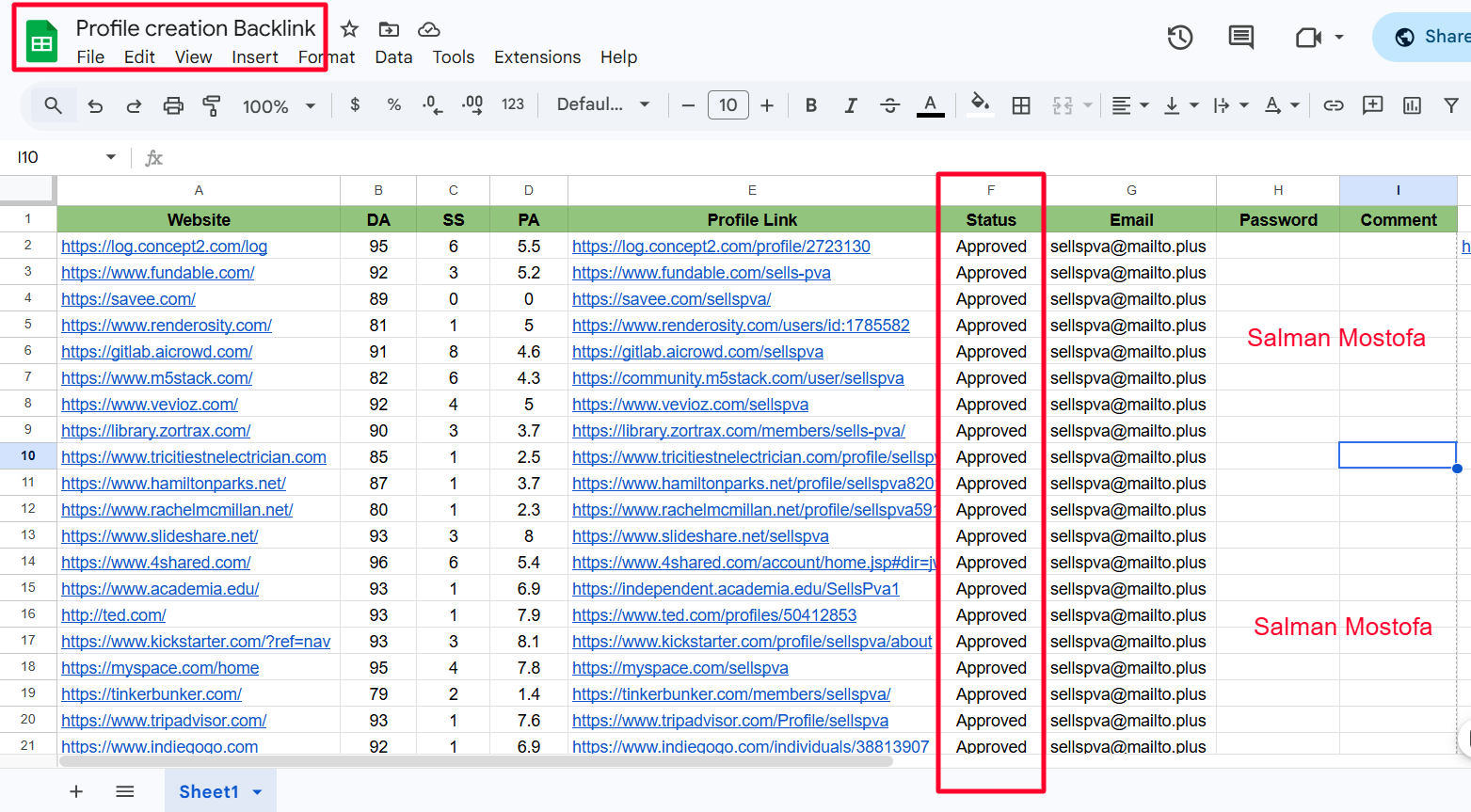Open the Name box dropdown arrow
1471x812 pixels.
pos(111,157)
